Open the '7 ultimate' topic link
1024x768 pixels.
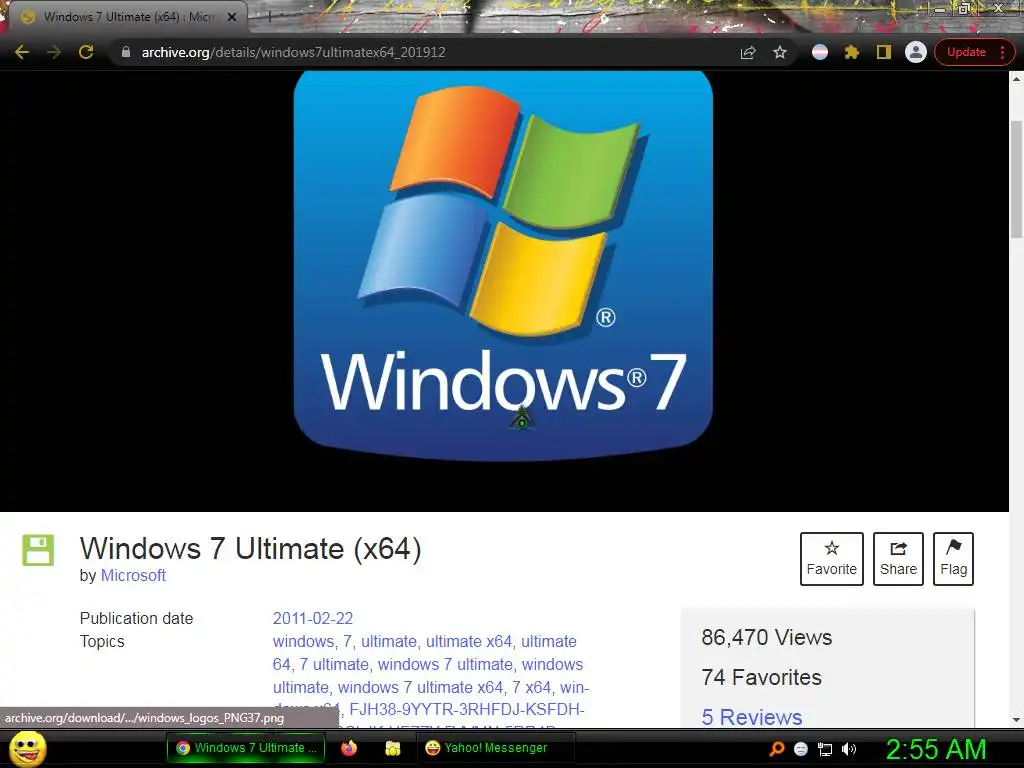334,664
